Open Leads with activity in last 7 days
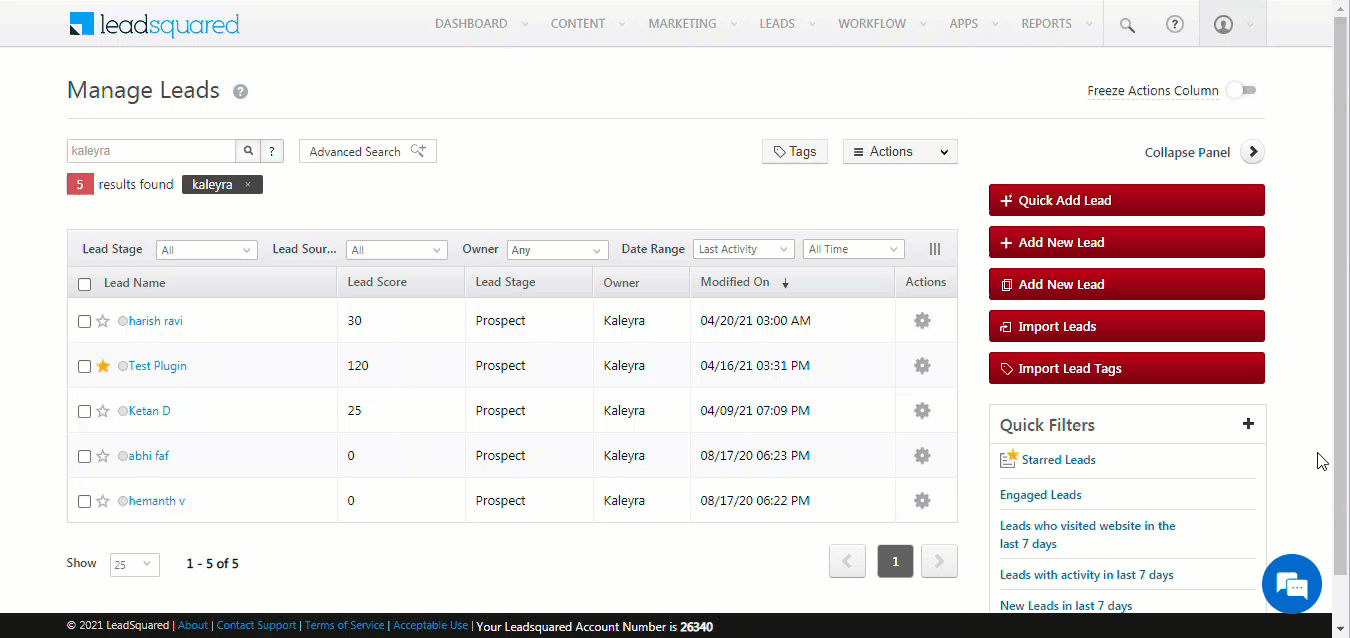 click(1086, 575)
